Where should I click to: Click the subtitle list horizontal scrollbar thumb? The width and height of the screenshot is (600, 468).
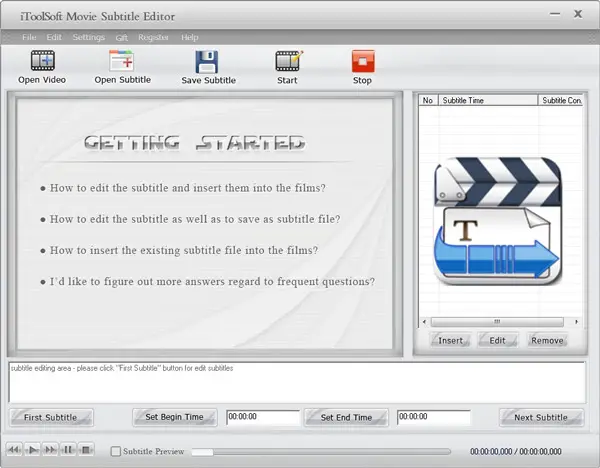[497, 322]
